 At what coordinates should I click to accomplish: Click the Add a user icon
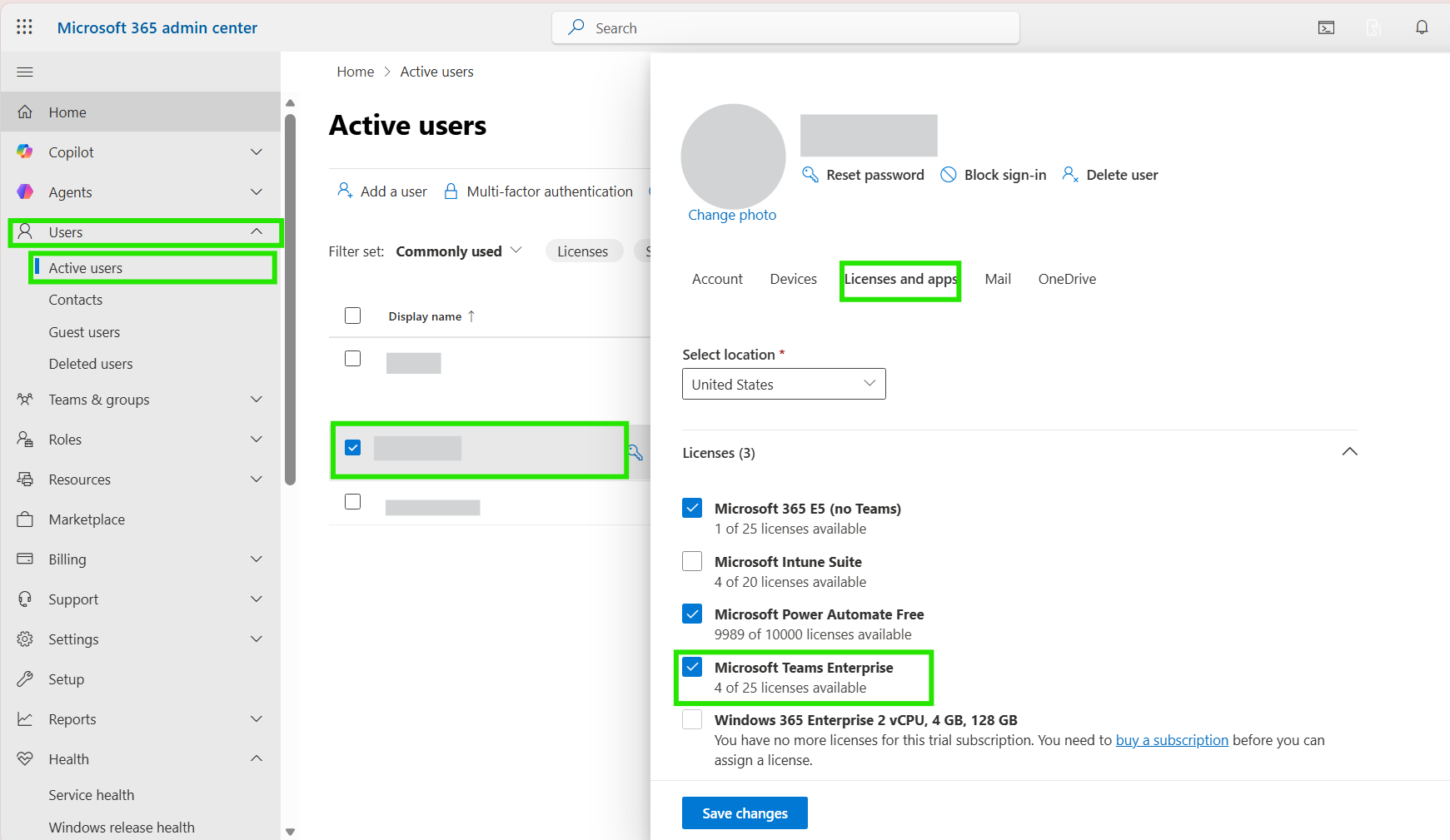click(x=345, y=191)
